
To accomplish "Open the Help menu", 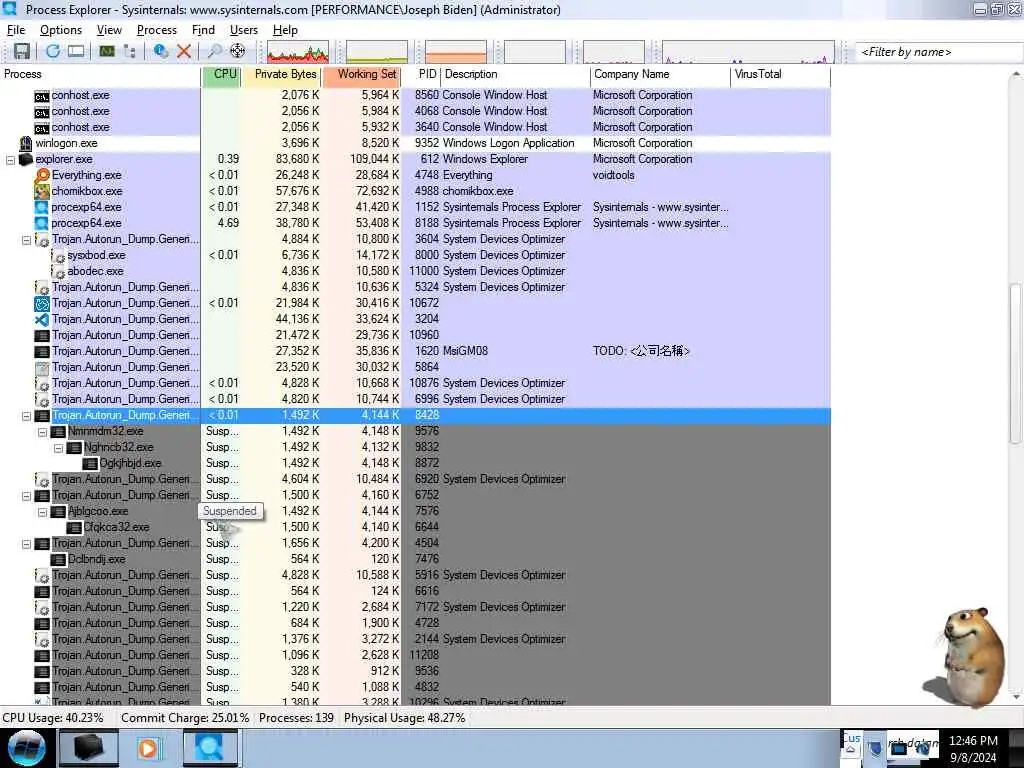I will 285,30.
